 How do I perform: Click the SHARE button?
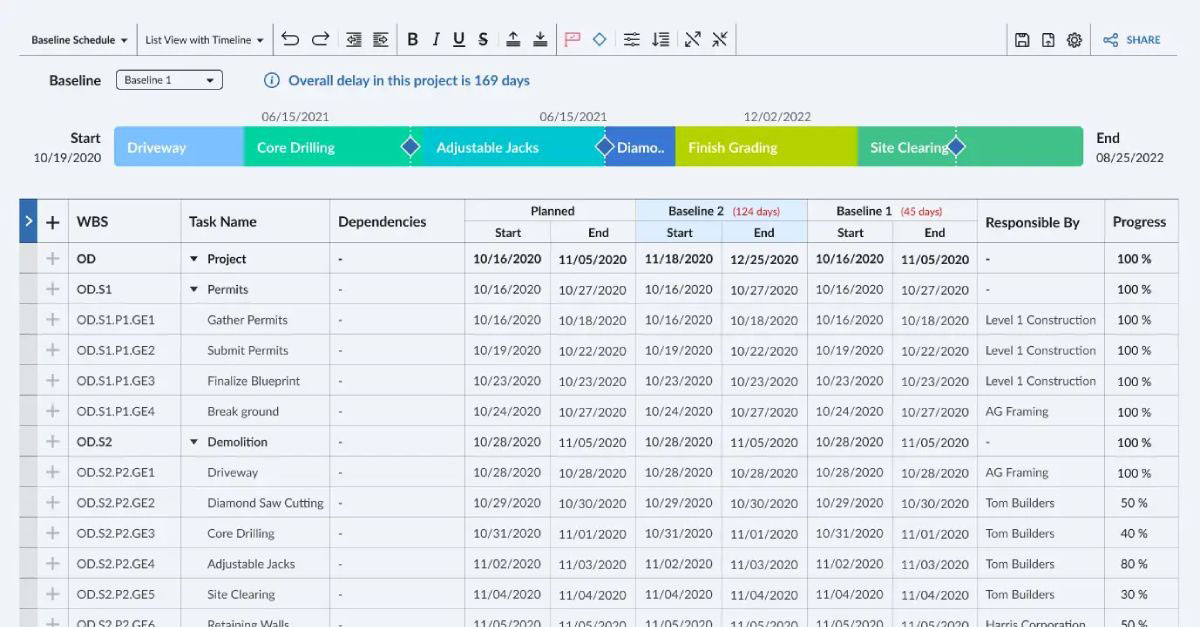tap(1132, 40)
